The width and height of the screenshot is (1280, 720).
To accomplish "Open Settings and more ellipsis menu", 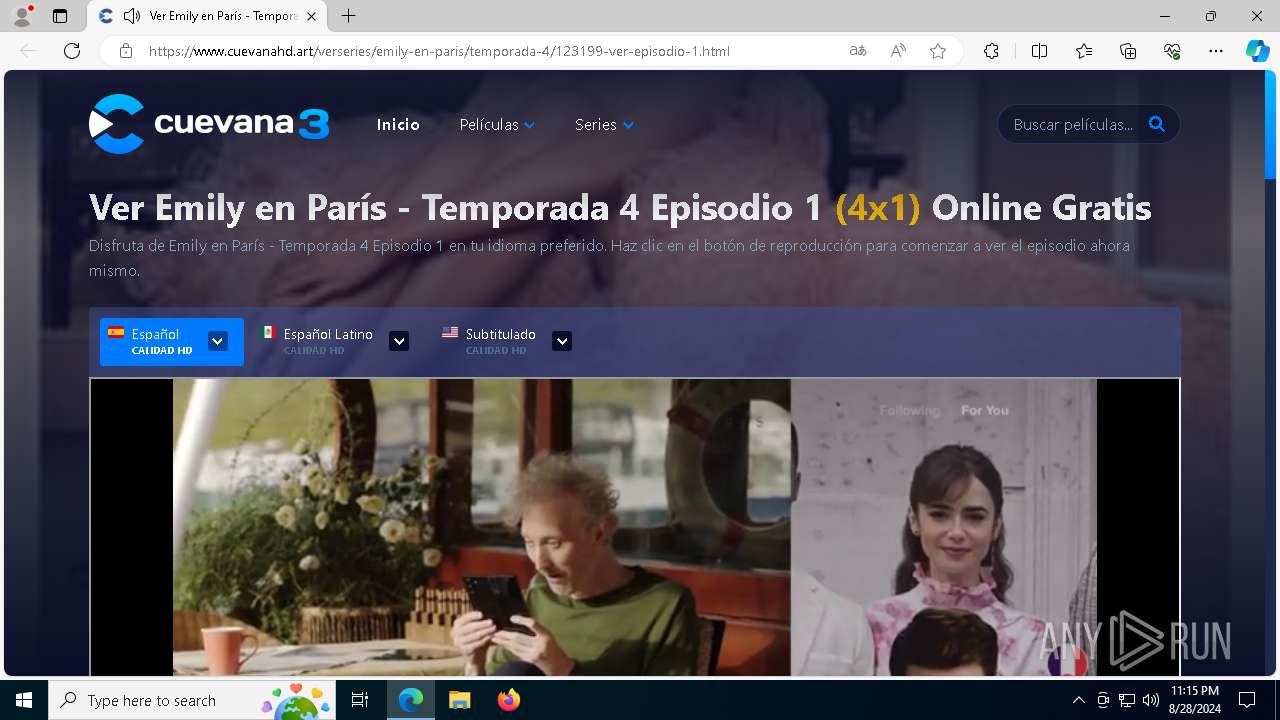I will 1216,51.
